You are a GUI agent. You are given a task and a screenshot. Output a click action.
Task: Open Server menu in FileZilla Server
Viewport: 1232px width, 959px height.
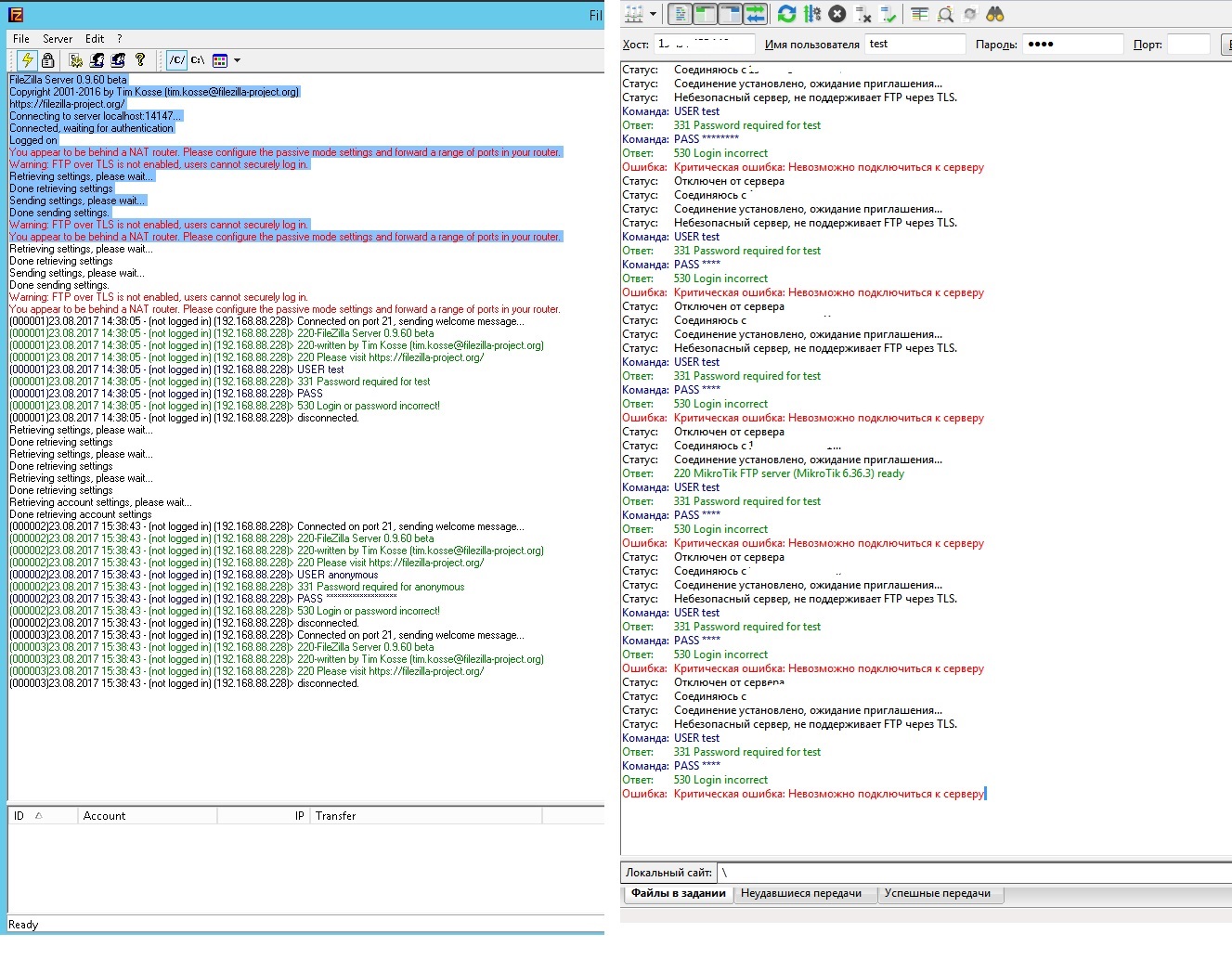point(58,39)
